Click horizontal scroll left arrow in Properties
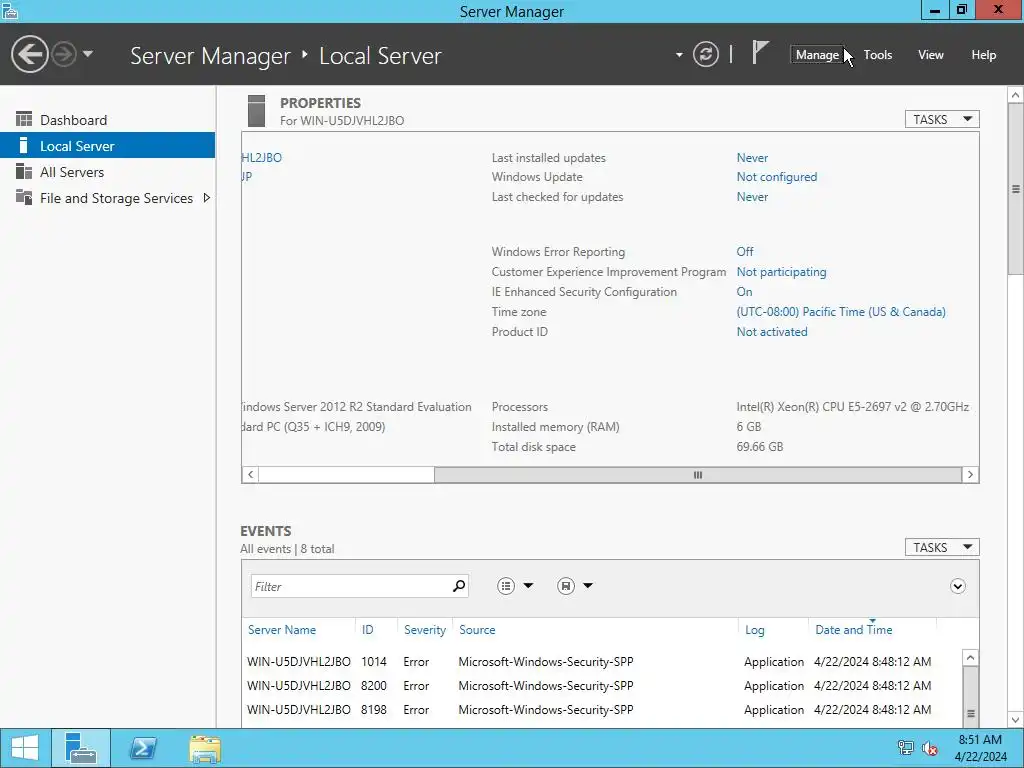The width and height of the screenshot is (1024, 768). 251,475
